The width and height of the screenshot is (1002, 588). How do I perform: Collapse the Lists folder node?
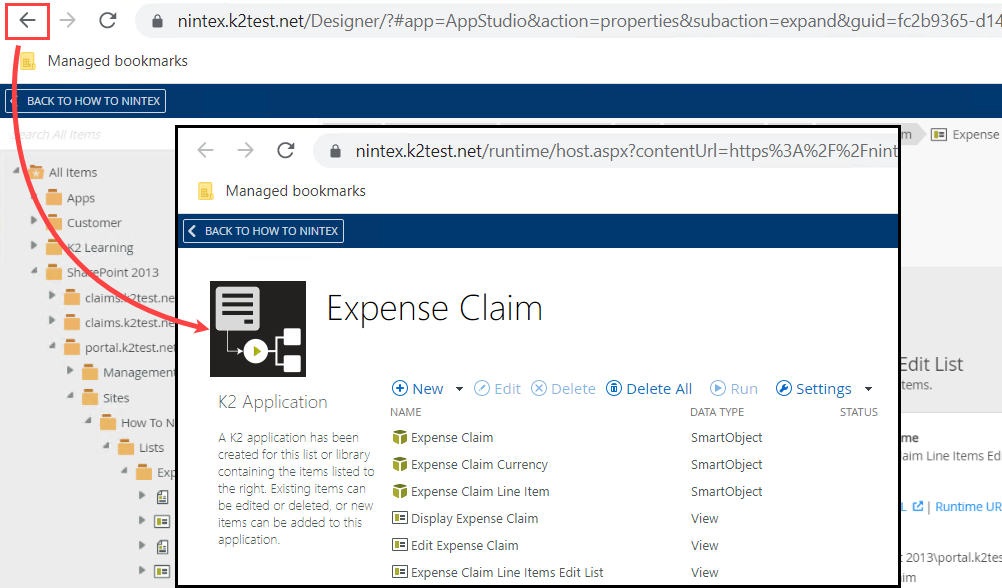coord(105,445)
